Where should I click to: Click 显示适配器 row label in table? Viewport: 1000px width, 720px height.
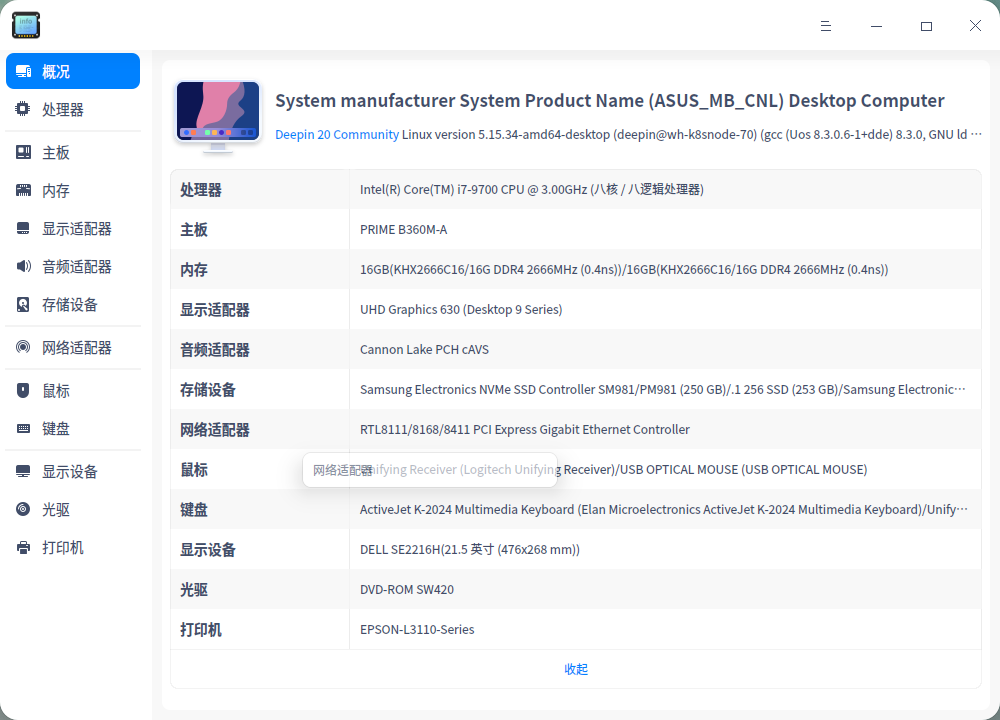coord(215,310)
